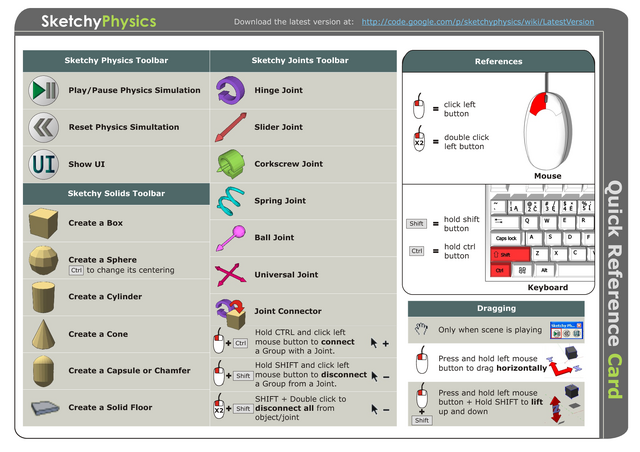Click the red horizontal drag arrows icon

coord(564,366)
